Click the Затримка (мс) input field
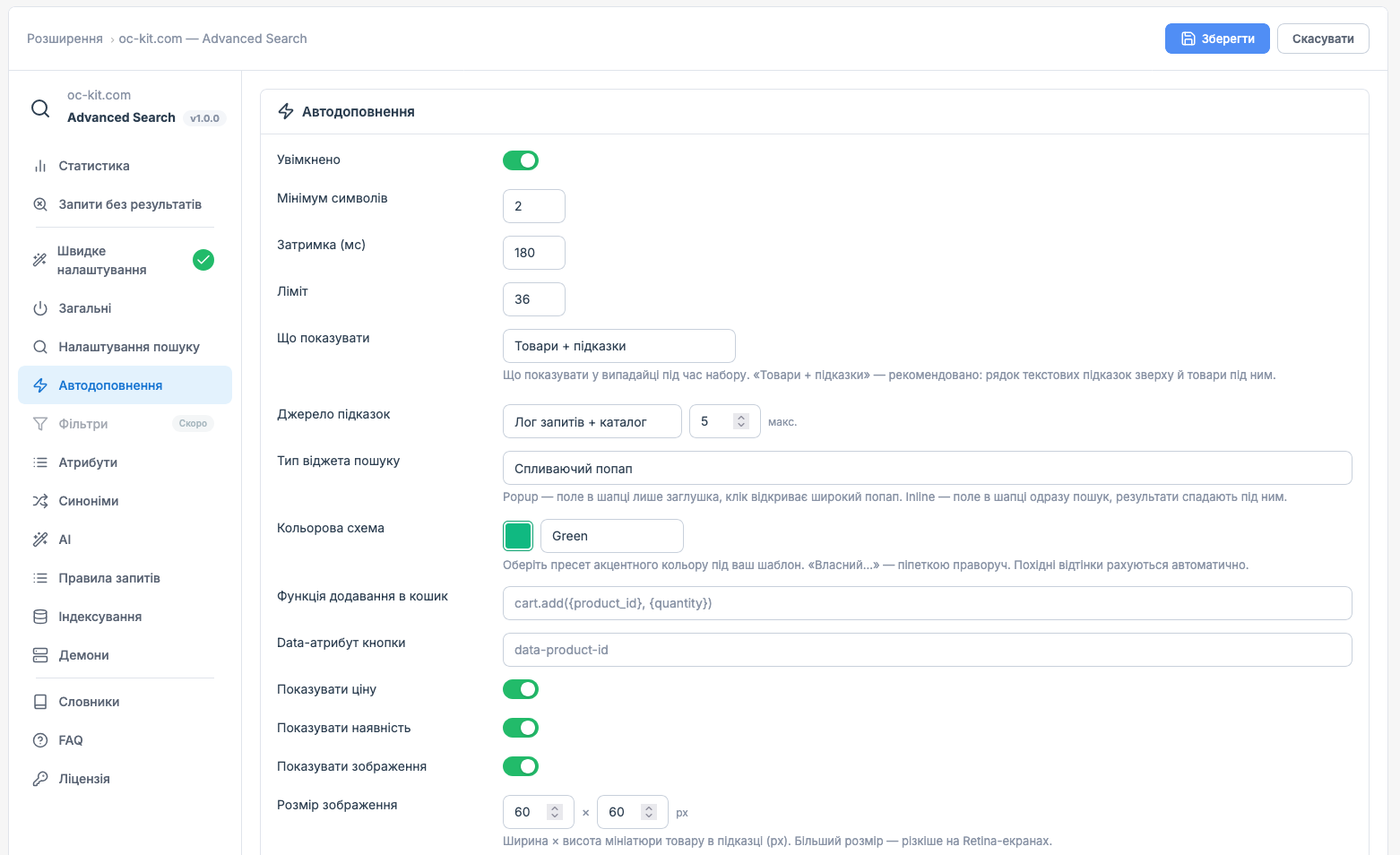 (534, 253)
